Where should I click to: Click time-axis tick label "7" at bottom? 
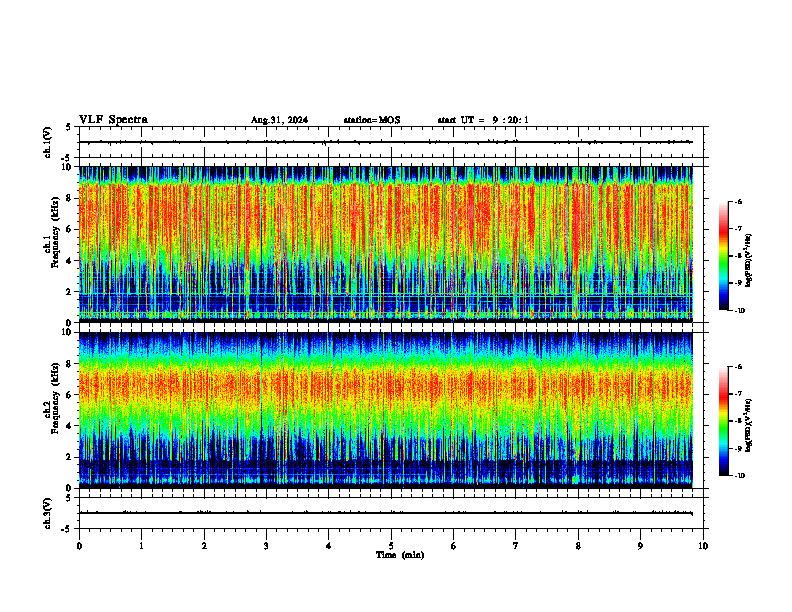click(516, 546)
